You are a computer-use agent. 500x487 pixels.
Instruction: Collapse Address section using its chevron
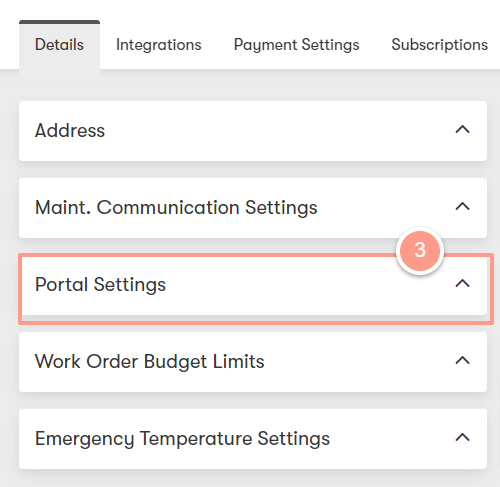click(462, 129)
